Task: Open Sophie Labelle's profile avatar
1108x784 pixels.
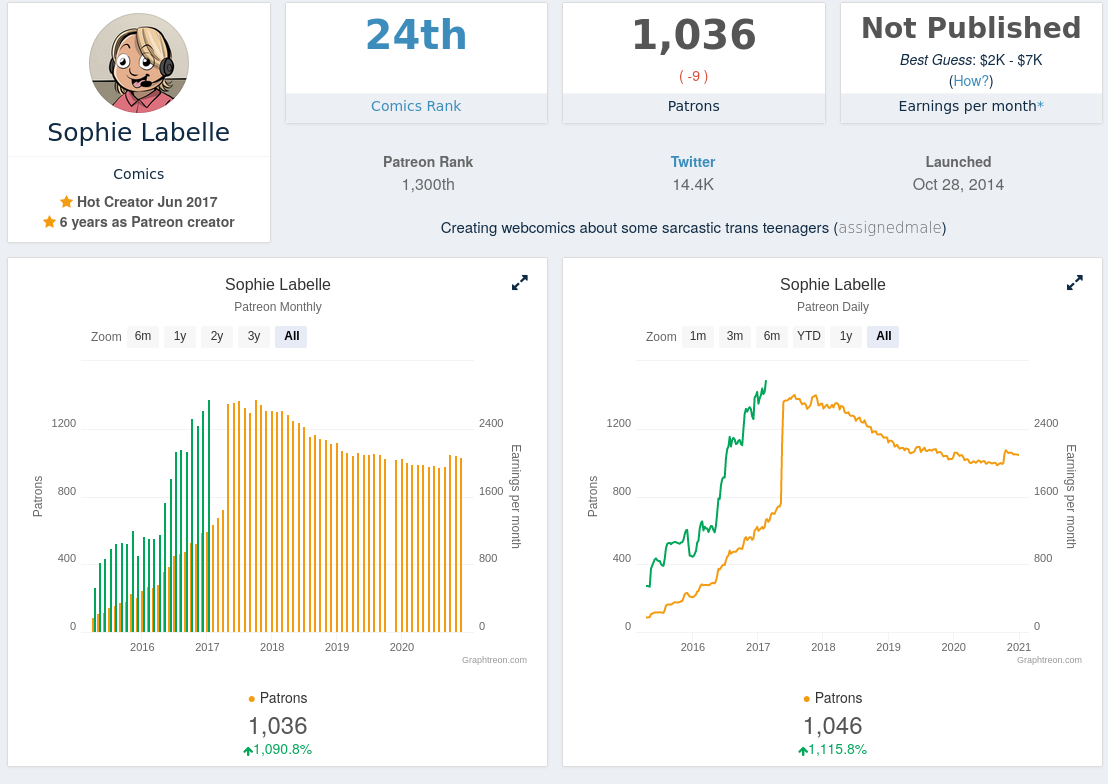Action: 138,63
